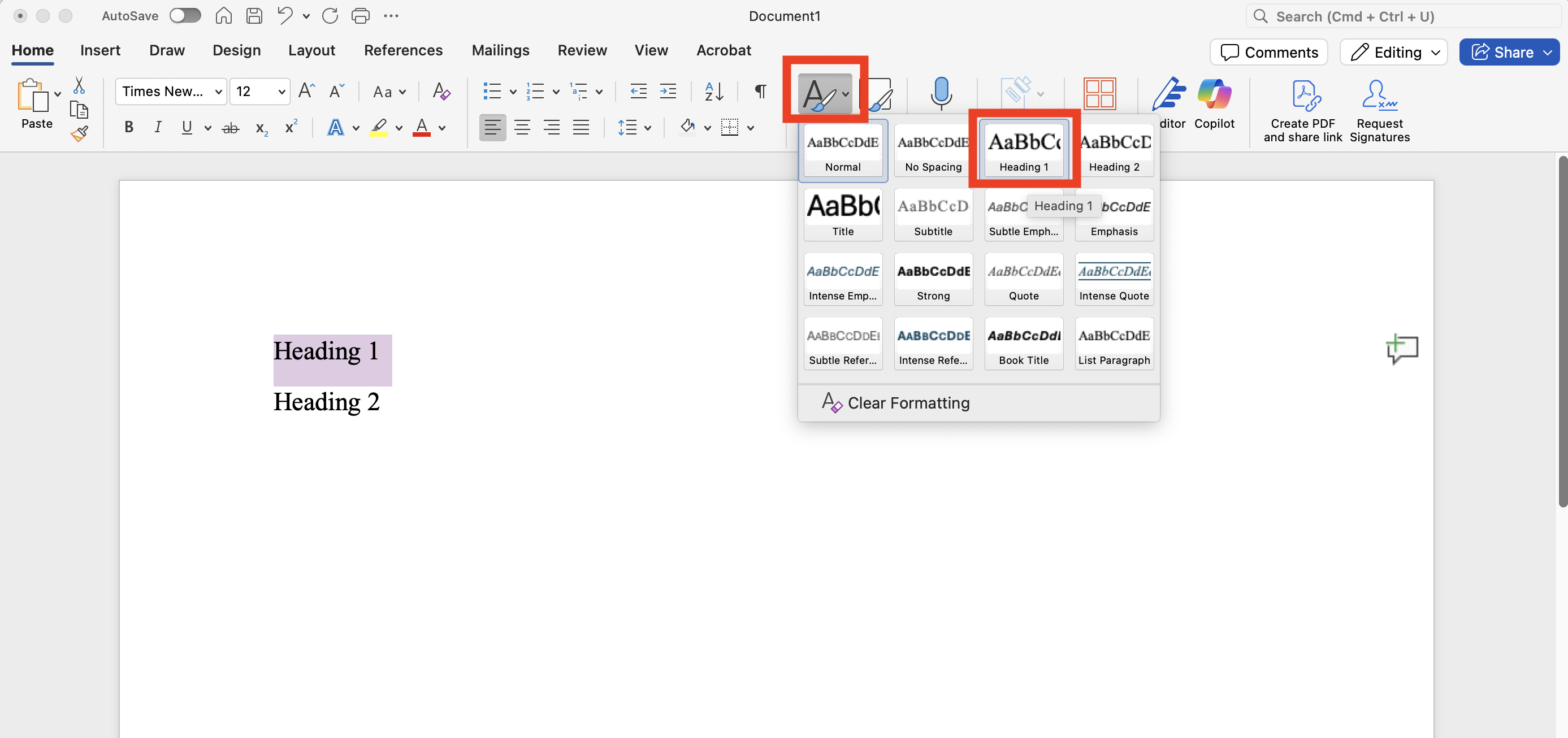The image size is (1568, 738).
Task: Add a comment using the margin comment icon
Action: pos(1402,349)
